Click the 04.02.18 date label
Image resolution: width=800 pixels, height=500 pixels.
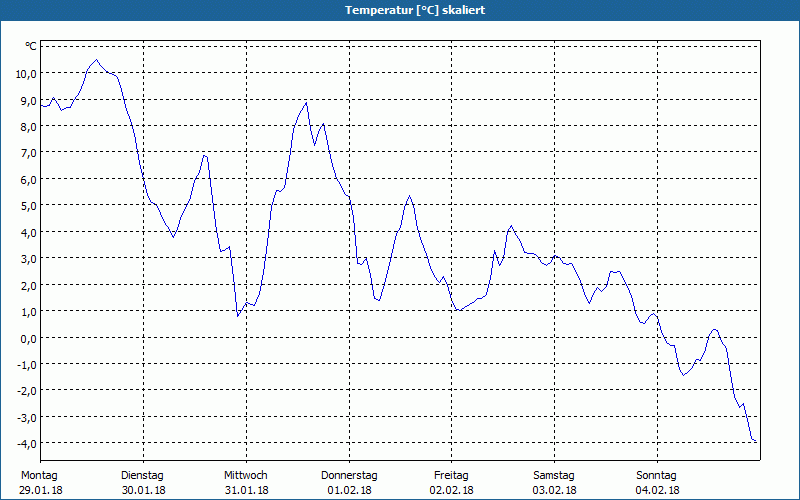tap(658, 490)
